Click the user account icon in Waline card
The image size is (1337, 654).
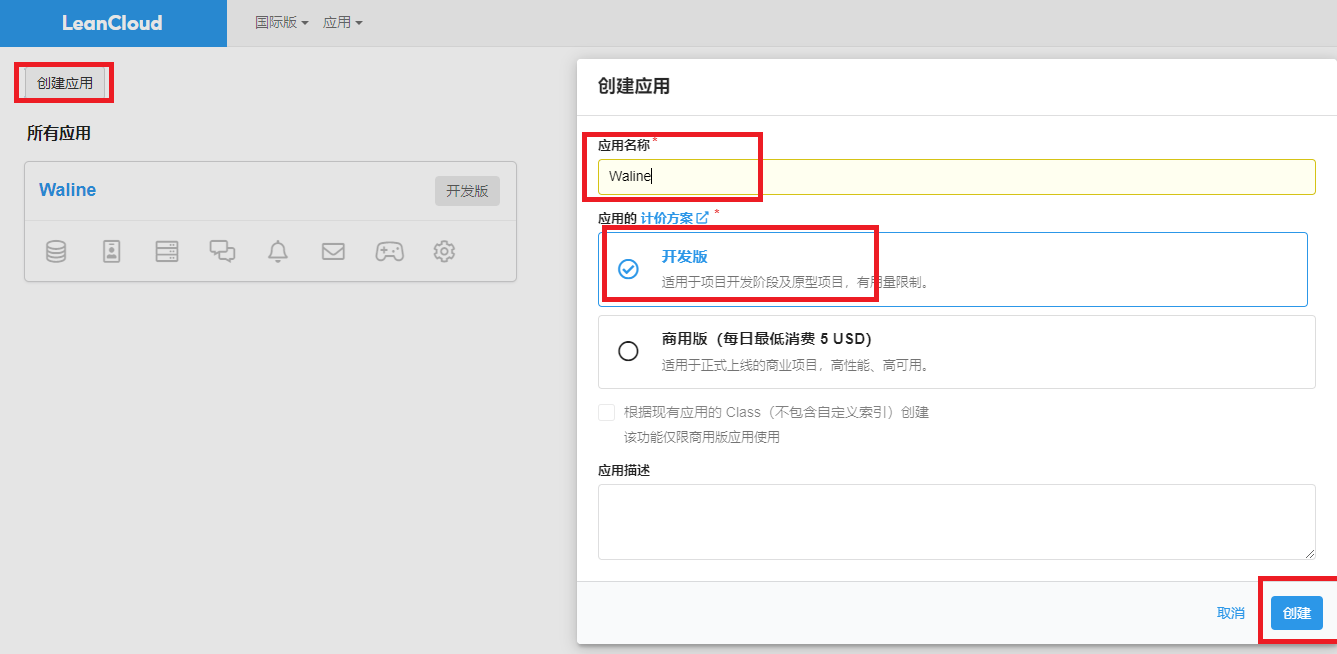point(111,251)
